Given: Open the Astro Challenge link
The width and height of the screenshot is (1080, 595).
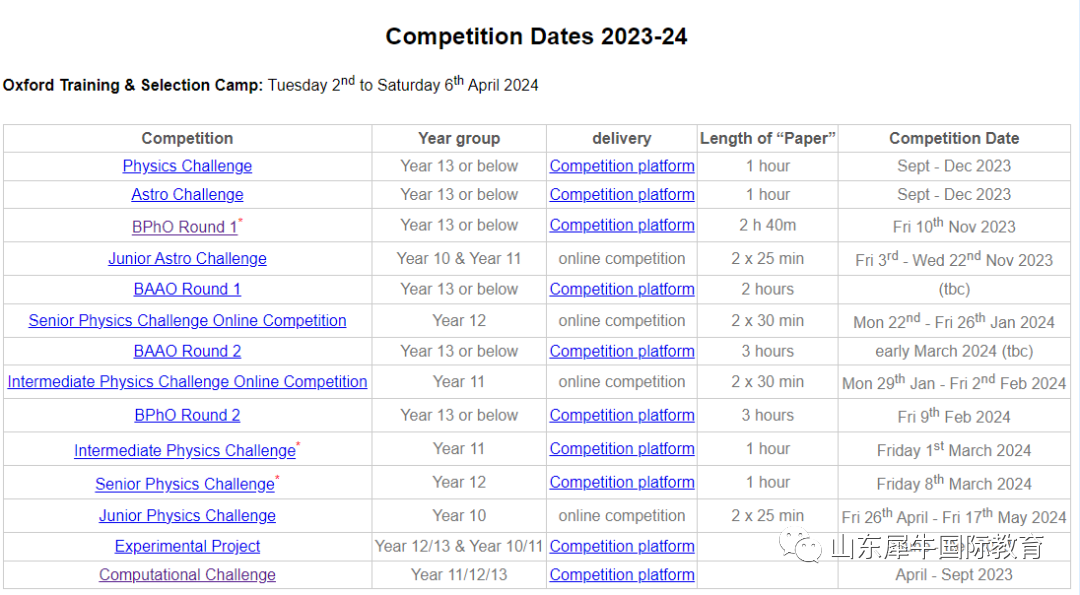Looking at the screenshot, I should (x=187, y=195).
